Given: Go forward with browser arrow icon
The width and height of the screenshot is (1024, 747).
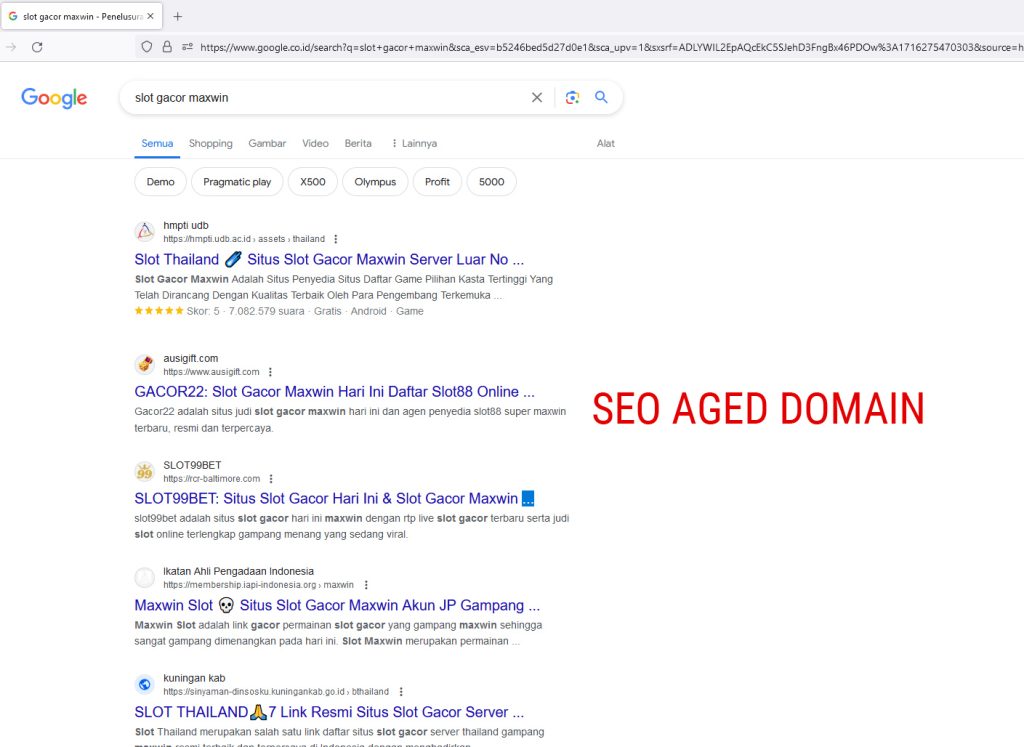Looking at the screenshot, I should 11,47.
